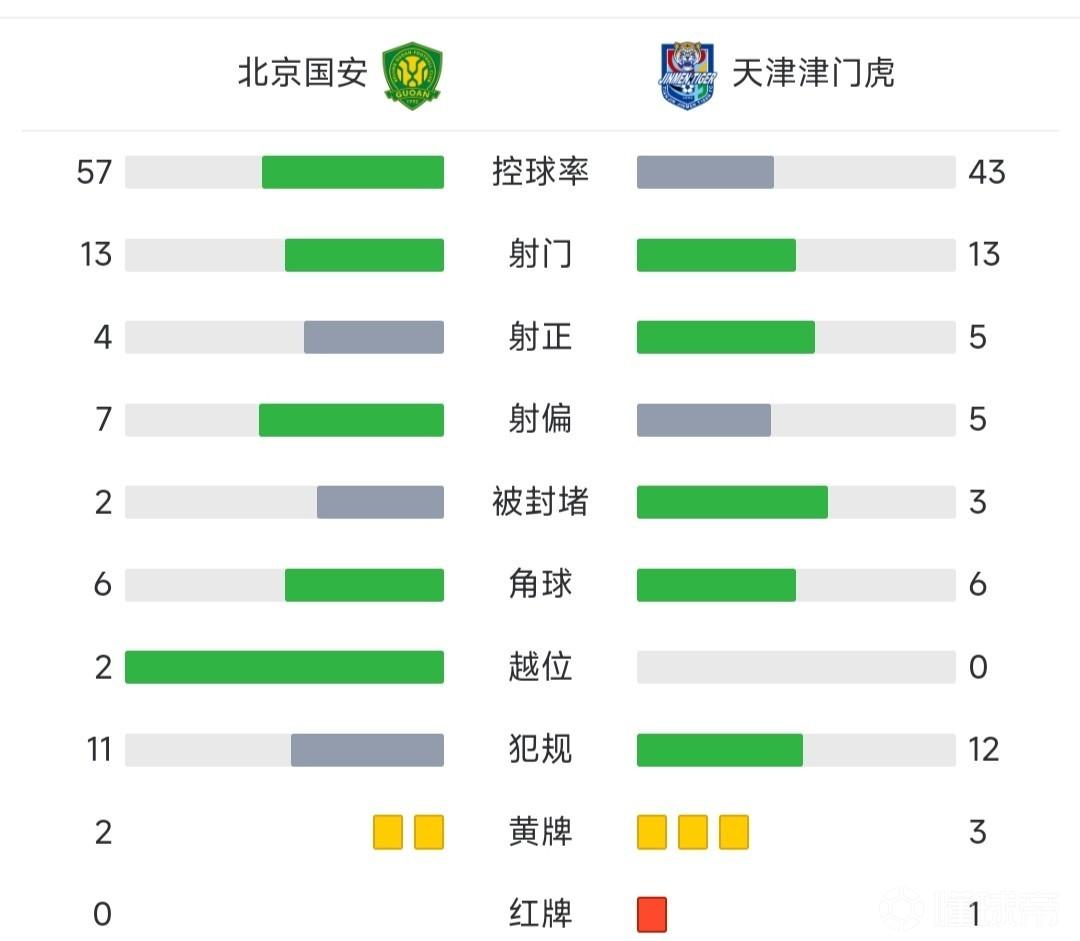Select the 射门 shots label
1080x941 pixels.
[x=540, y=254]
